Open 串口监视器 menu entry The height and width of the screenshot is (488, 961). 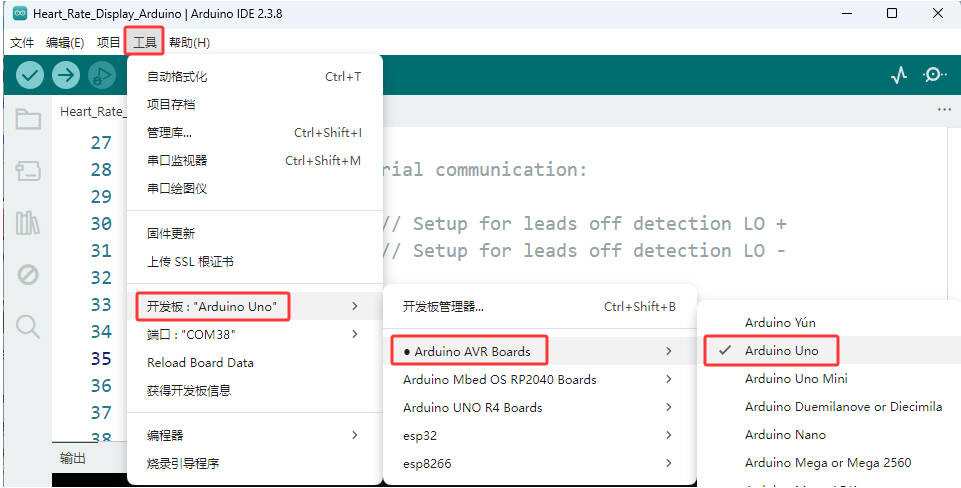254,161
